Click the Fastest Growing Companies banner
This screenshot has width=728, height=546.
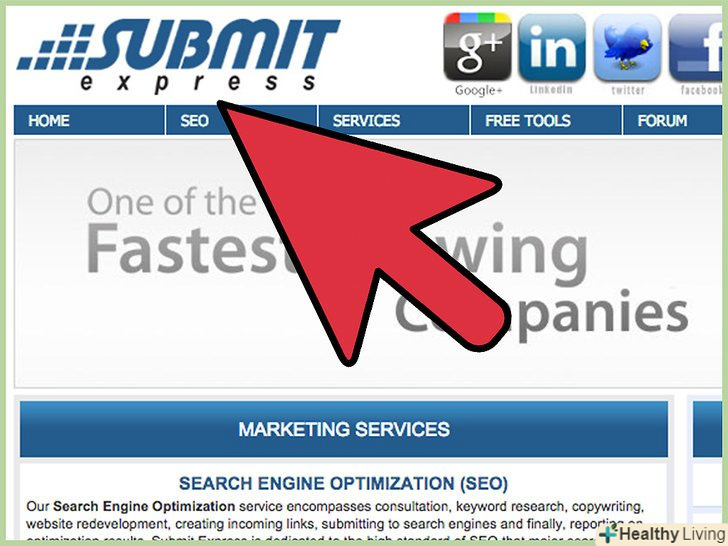pos(368,263)
